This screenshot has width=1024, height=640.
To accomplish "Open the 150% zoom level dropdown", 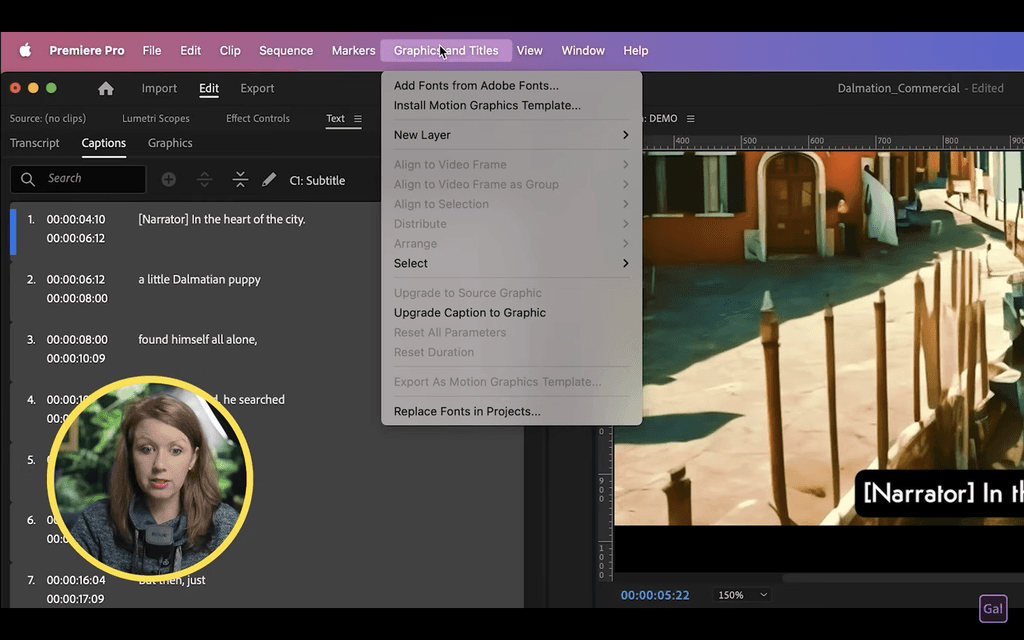I will pos(741,594).
